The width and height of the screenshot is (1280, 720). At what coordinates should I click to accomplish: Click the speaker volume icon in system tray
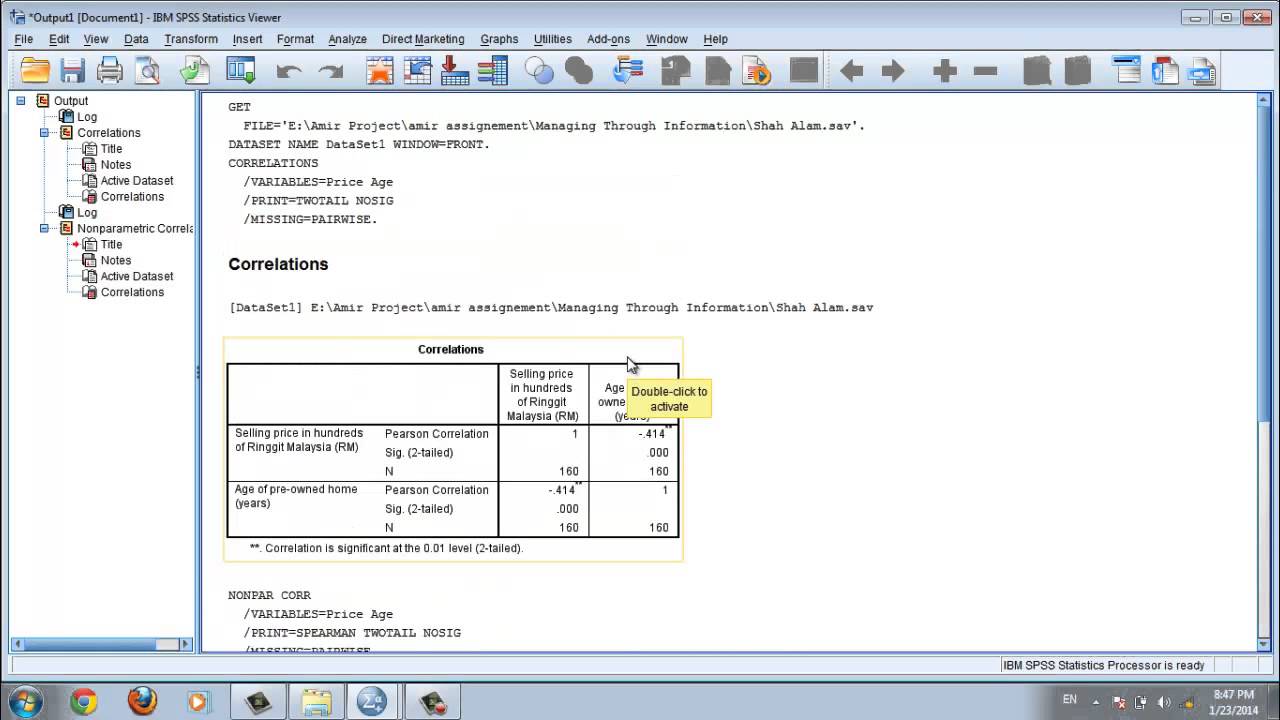1165,702
